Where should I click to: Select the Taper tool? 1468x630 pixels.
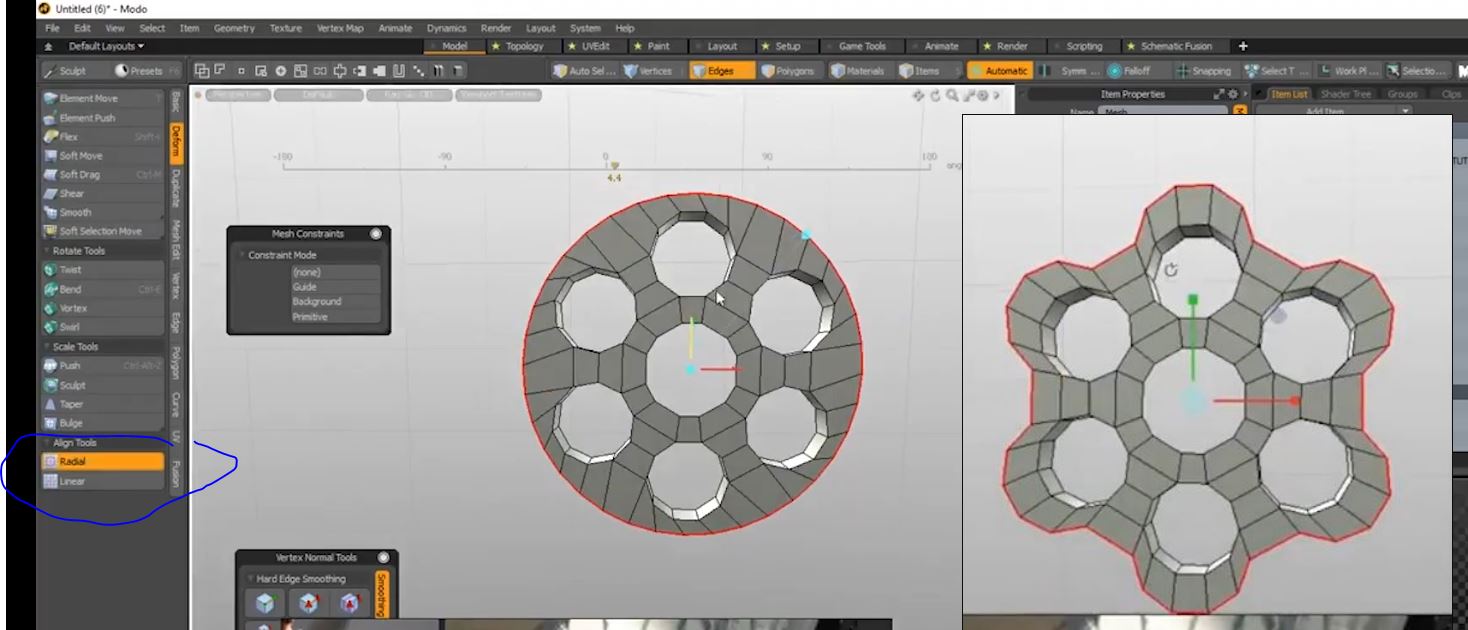click(102, 404)
